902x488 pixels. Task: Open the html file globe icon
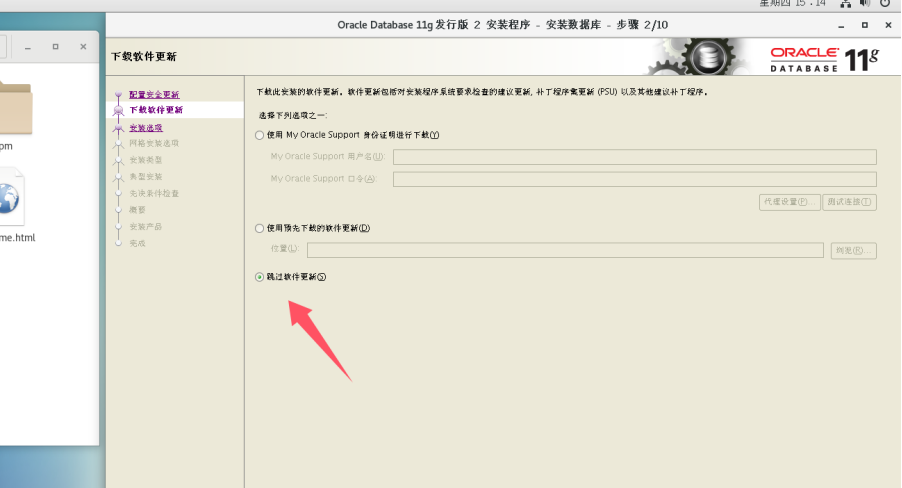tap(12, 197)
